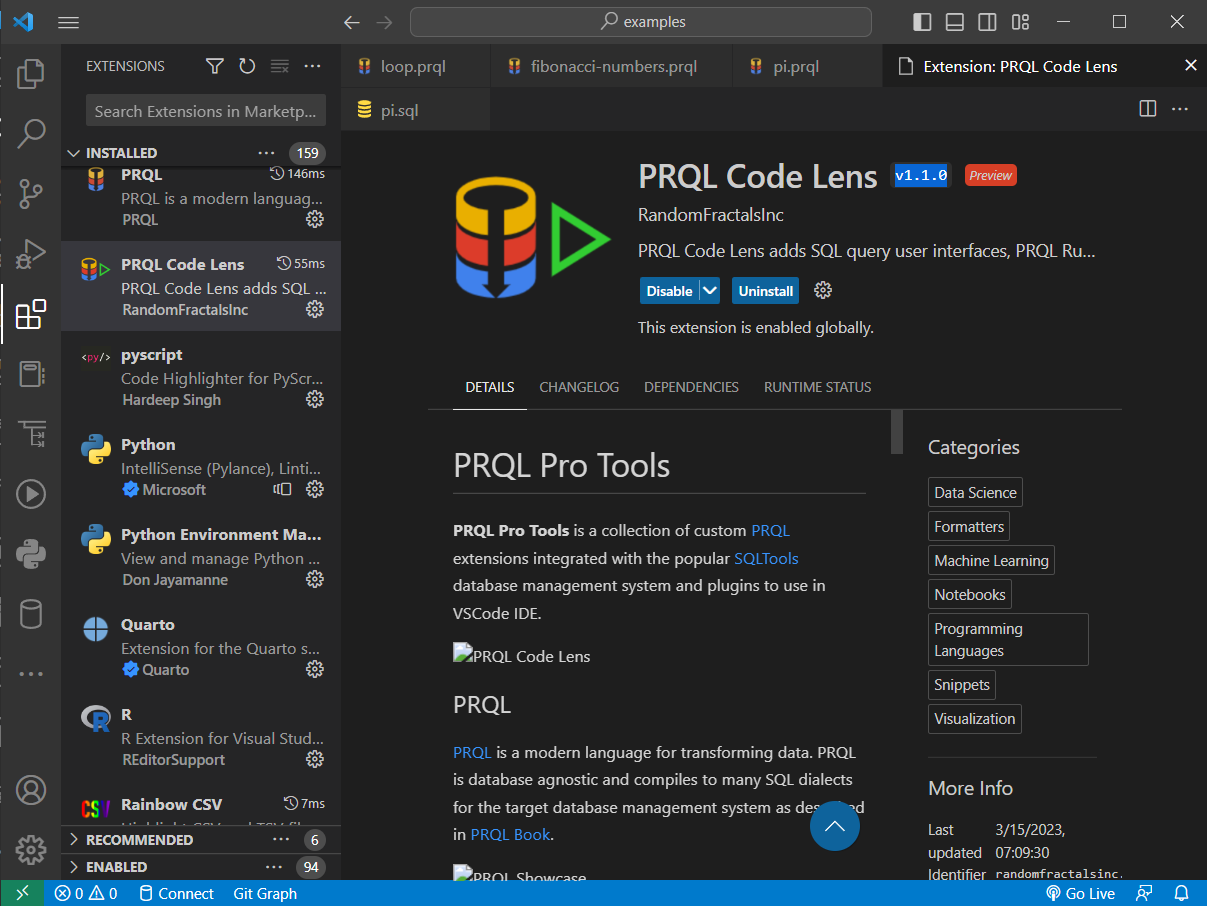Close the Extension: PRQL Code Lens tab
Viewport: 1207px width, 906px height.
pos(1190,66)
